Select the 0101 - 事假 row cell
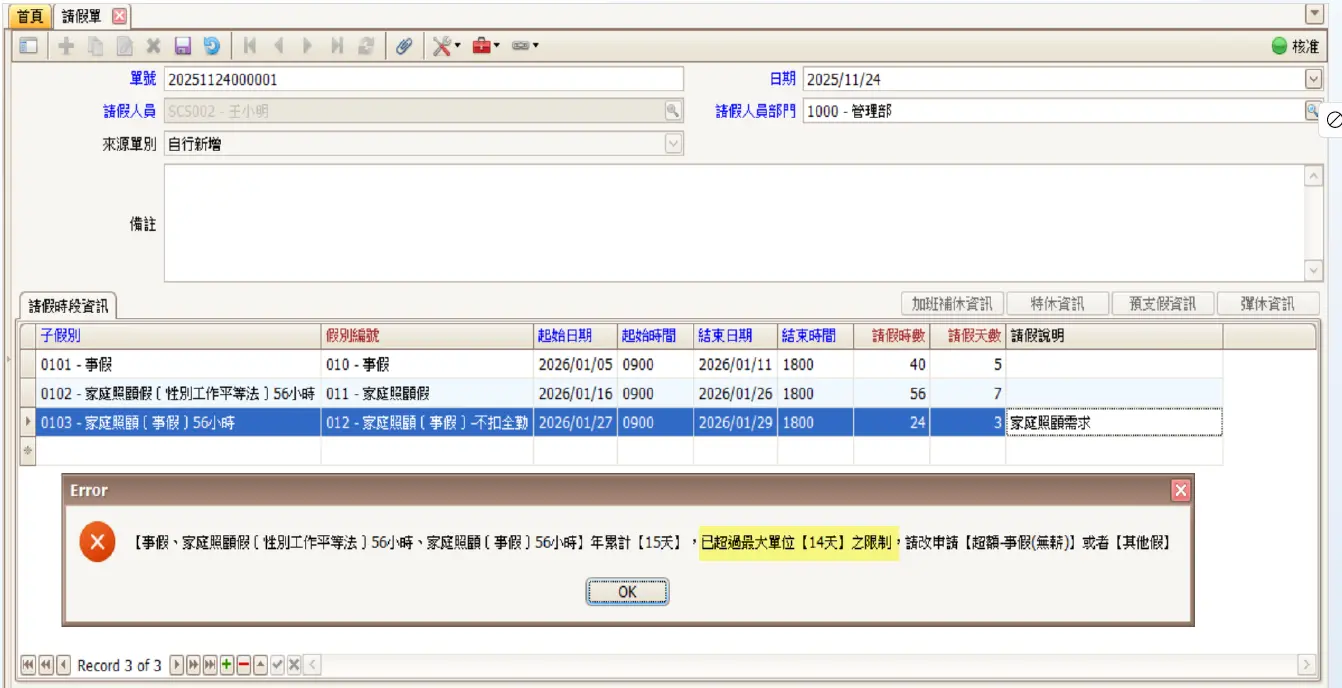 180,365
